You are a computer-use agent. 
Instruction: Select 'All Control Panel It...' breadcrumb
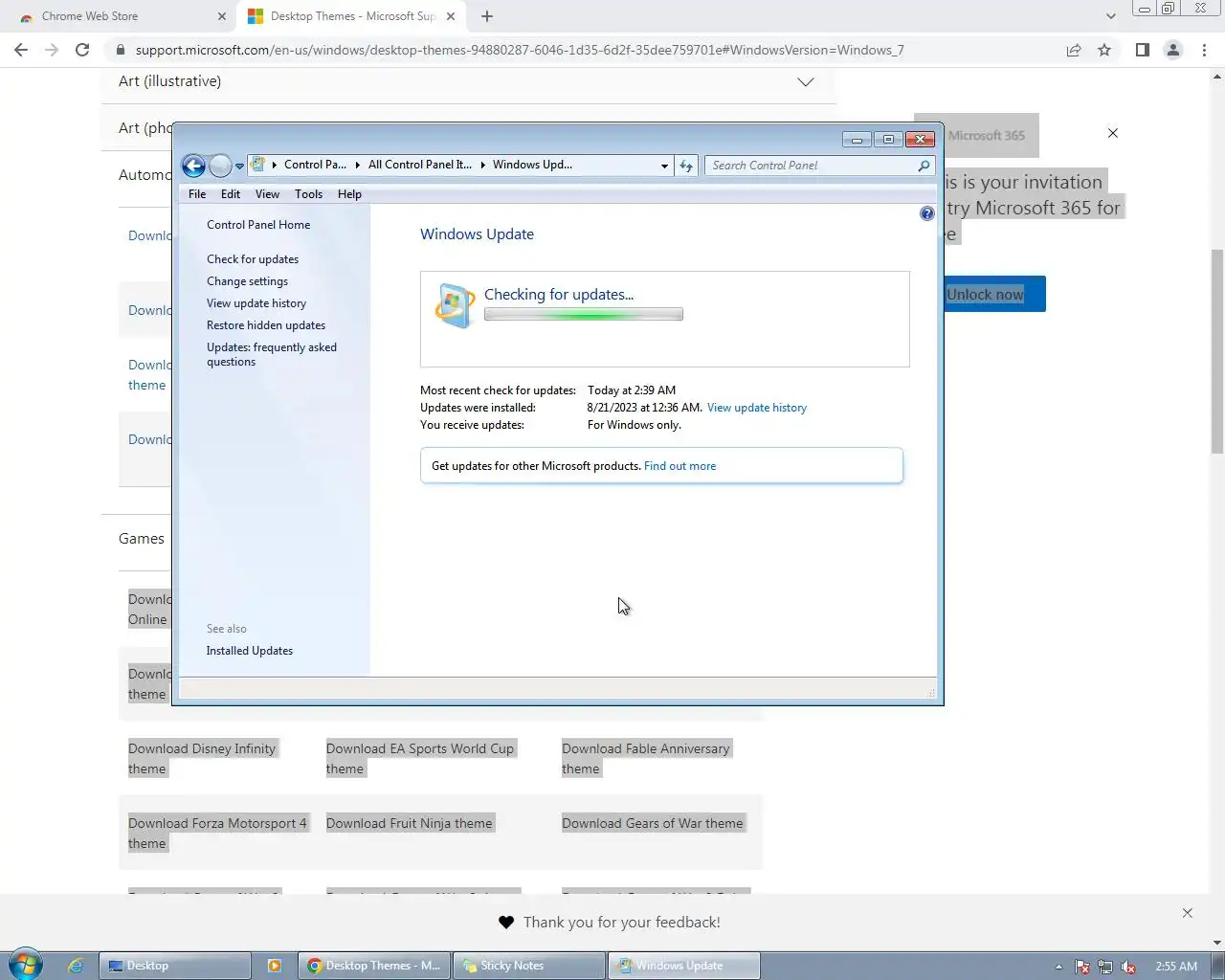pyautogui.click(x=420, y=165)
